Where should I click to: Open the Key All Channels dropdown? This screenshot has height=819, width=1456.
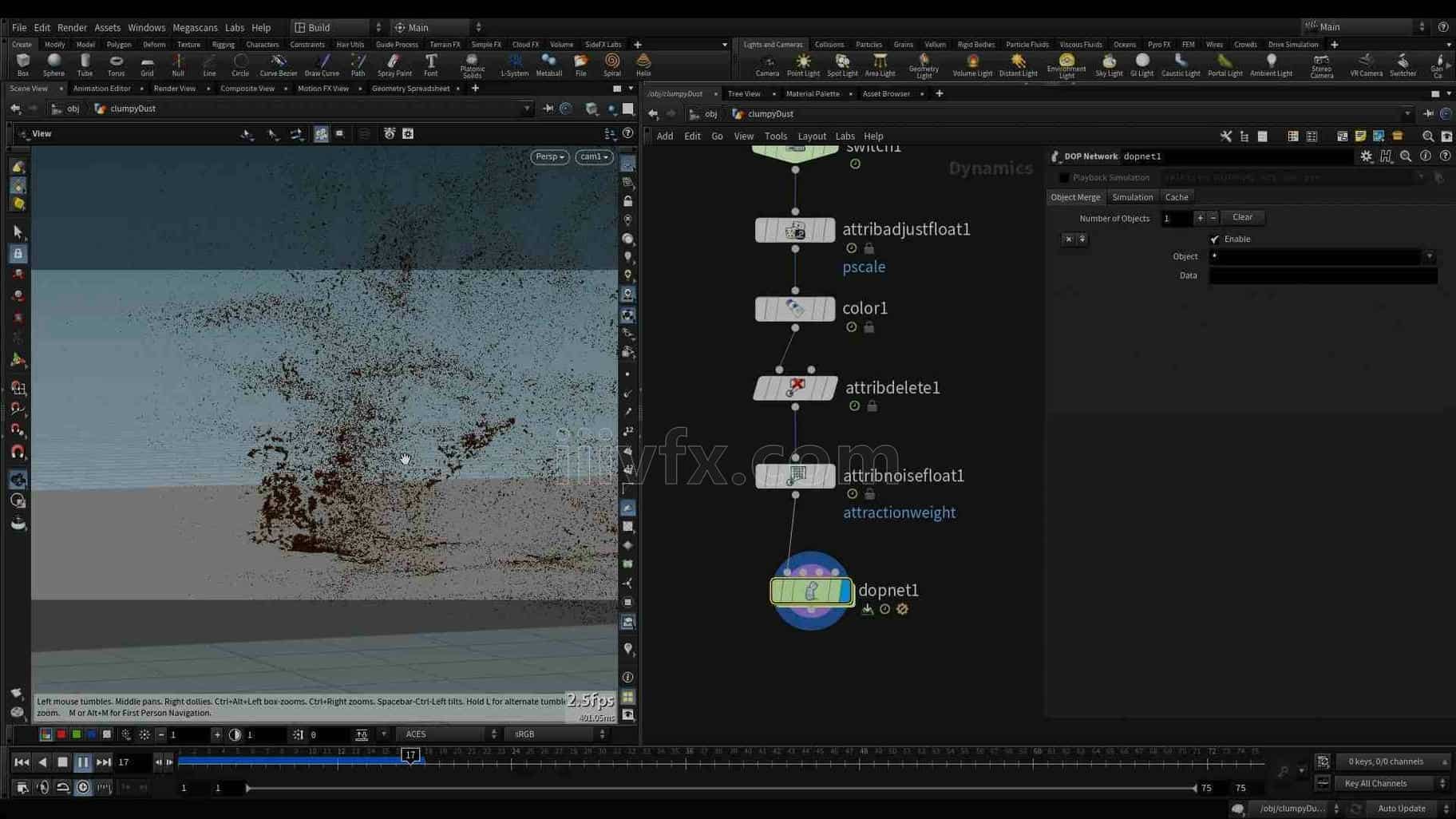pyautogui.click(x=1391, y=784)
